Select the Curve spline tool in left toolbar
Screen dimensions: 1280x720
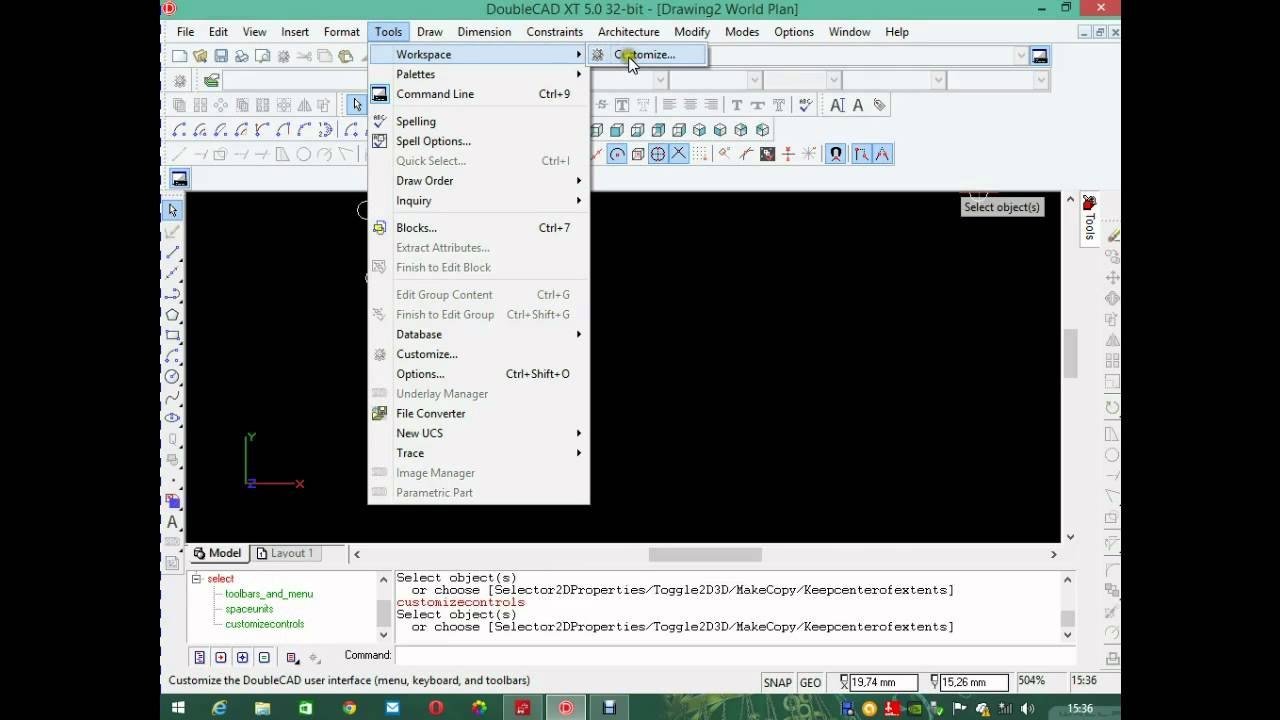[x=173, y=397]
